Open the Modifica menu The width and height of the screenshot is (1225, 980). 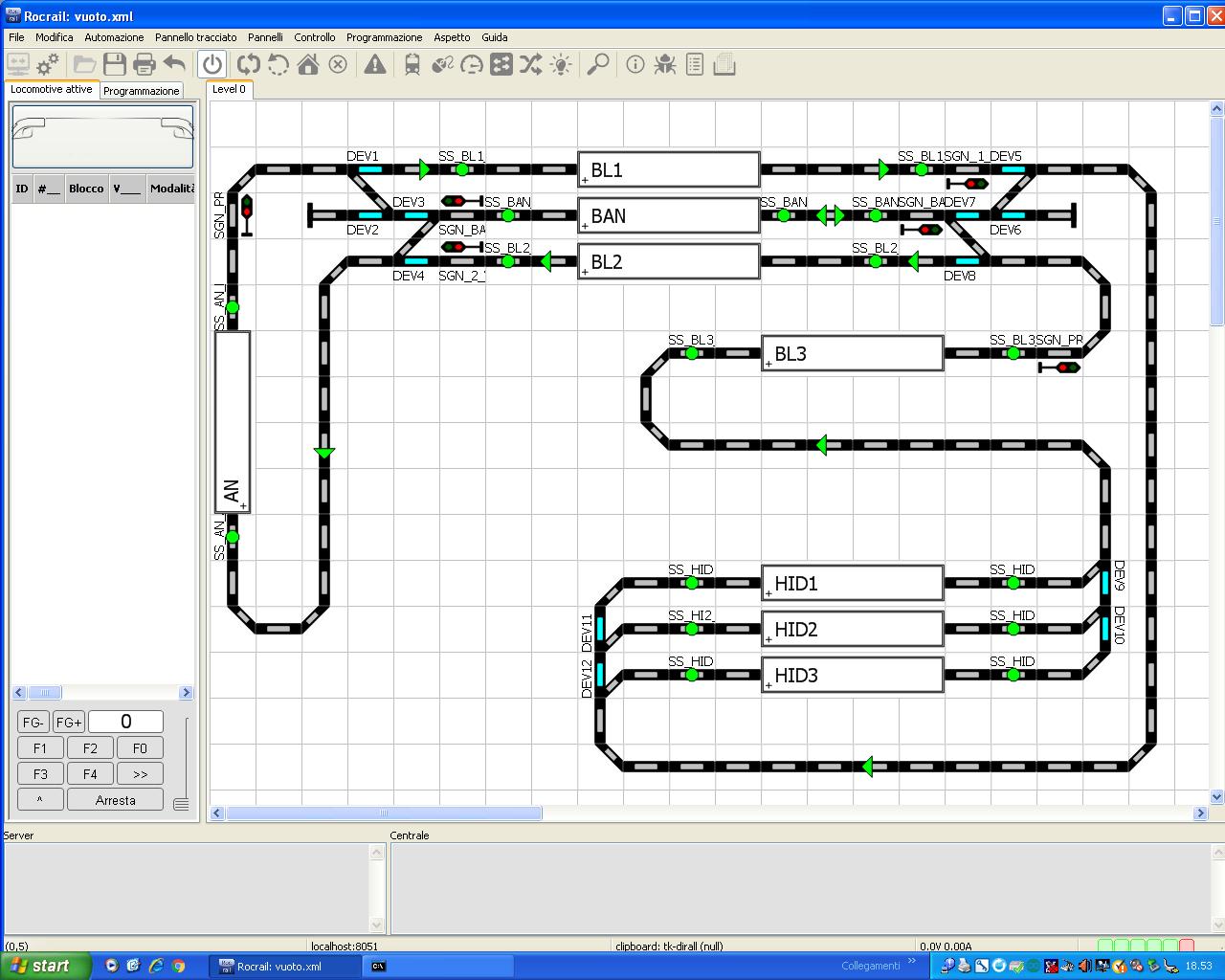click(55, 37)
